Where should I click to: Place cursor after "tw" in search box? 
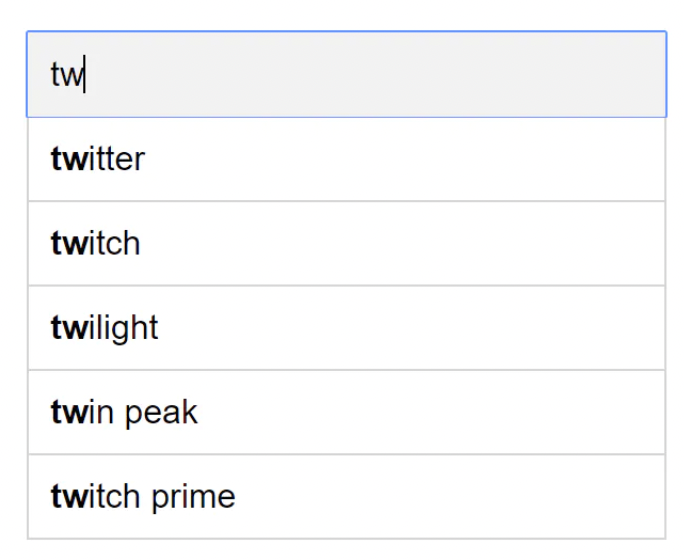(x=85, y=75)
